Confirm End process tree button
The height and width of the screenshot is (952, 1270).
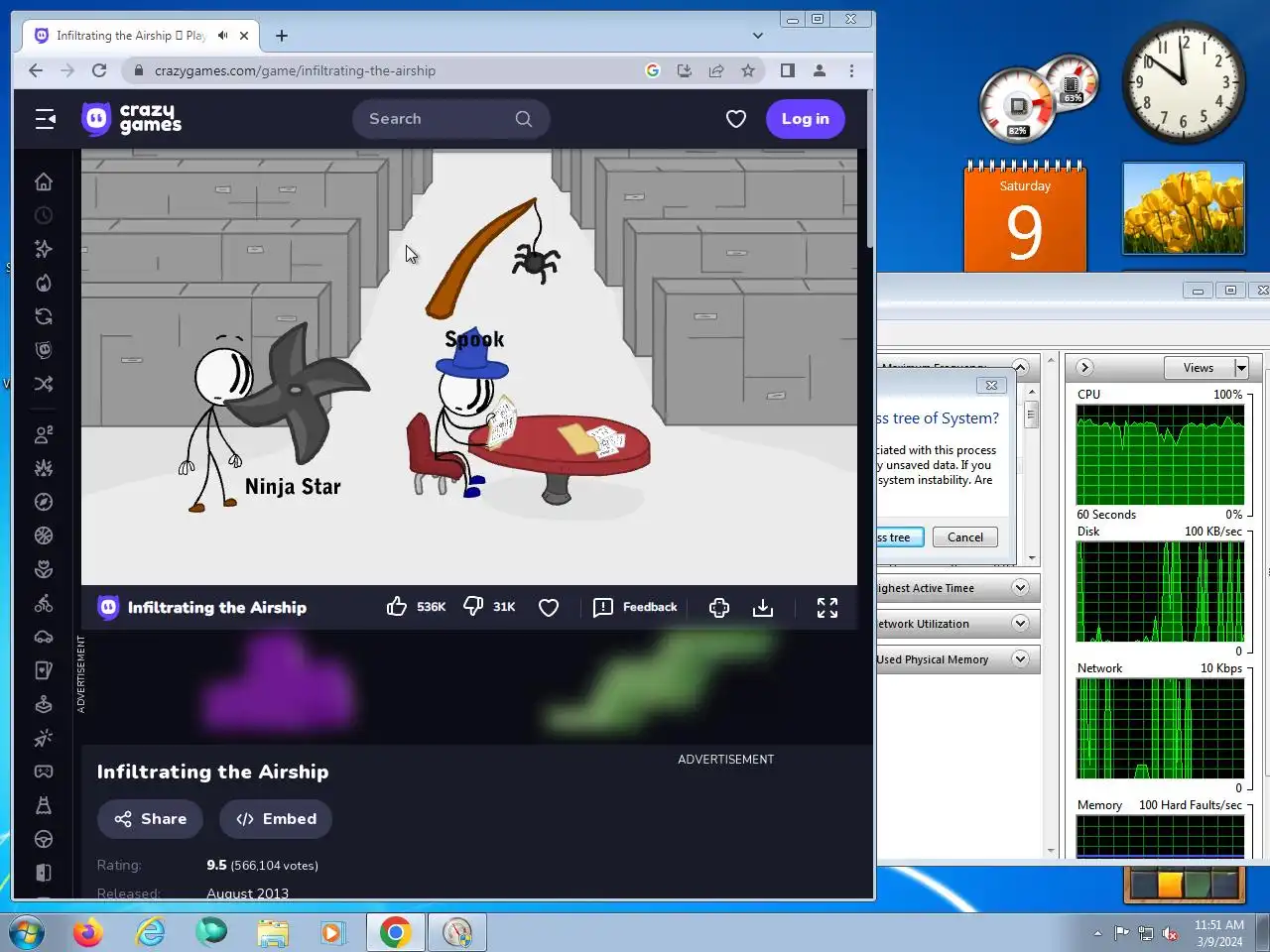point(900,537)
